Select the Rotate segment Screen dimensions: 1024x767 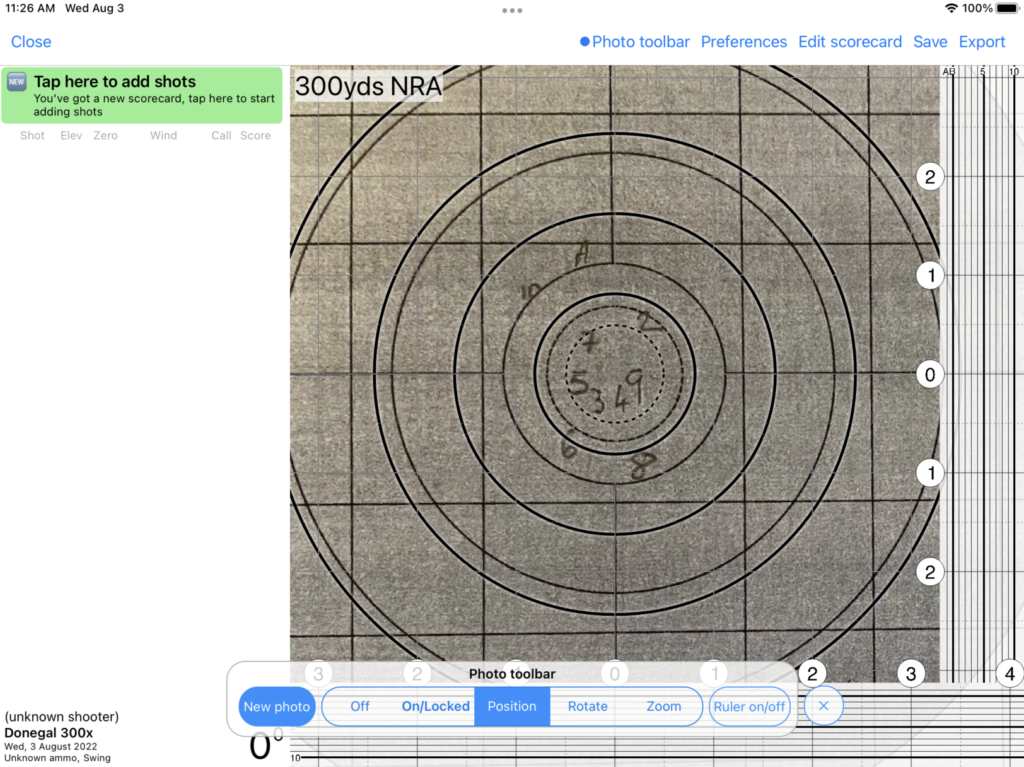click(x=588, y=706)
